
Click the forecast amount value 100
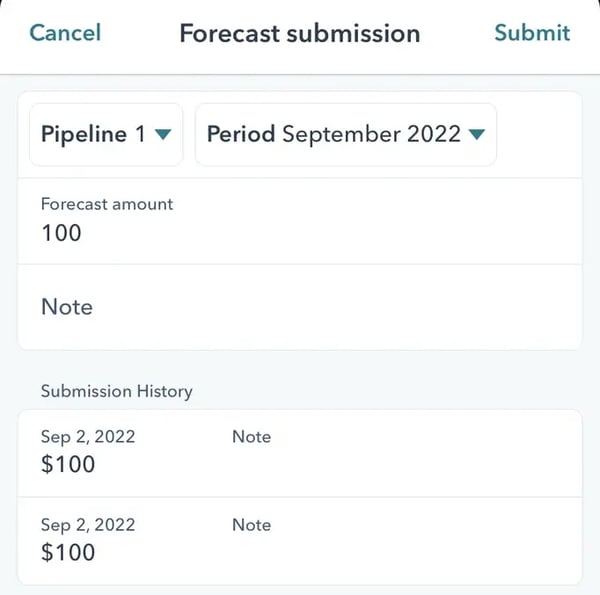tap(61, 234)
